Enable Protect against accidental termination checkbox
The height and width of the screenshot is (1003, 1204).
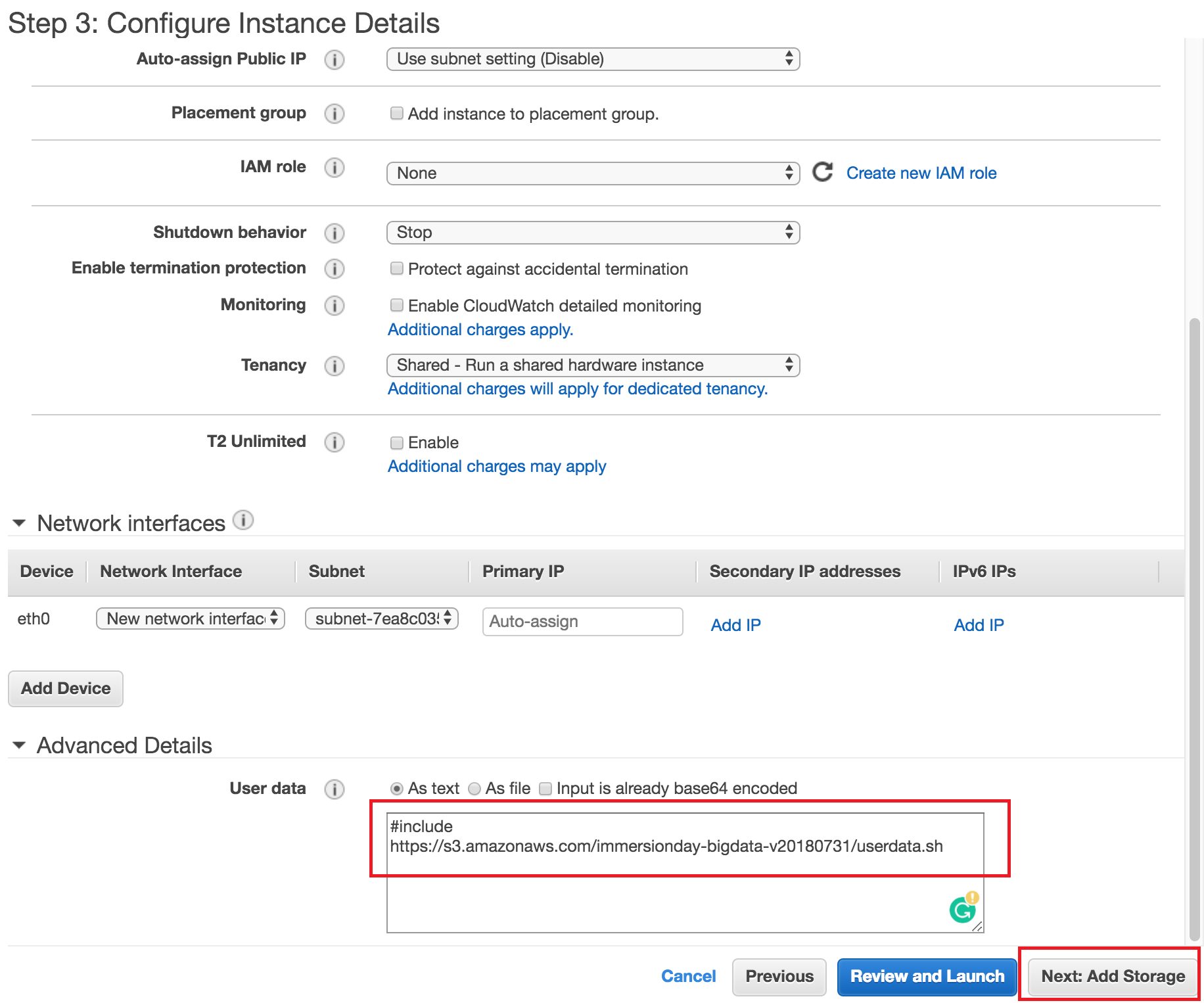tap(396, 268)
